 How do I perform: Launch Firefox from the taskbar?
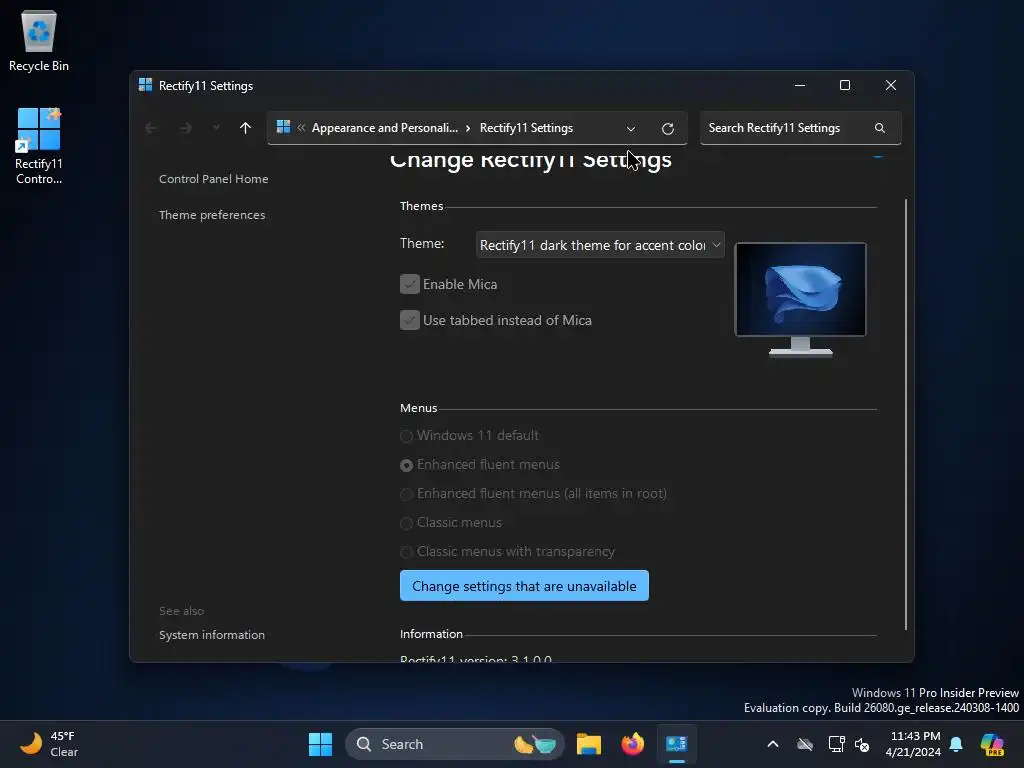point(632,744)
